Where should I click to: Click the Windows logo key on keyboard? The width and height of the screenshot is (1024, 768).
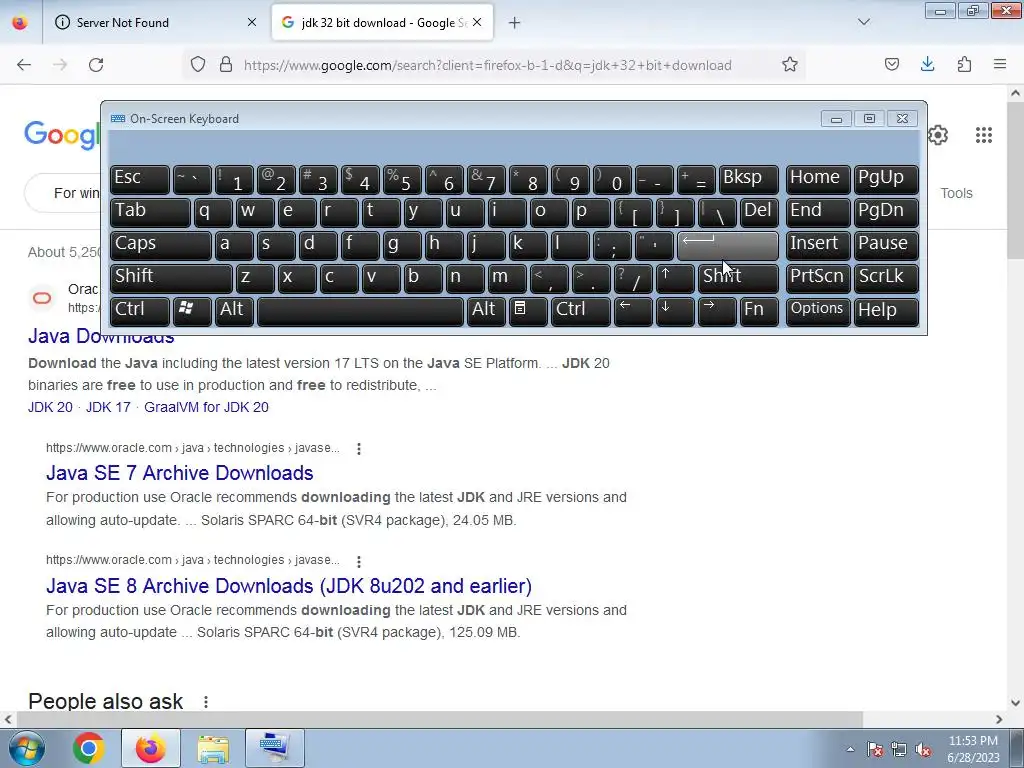pos(192,311)
